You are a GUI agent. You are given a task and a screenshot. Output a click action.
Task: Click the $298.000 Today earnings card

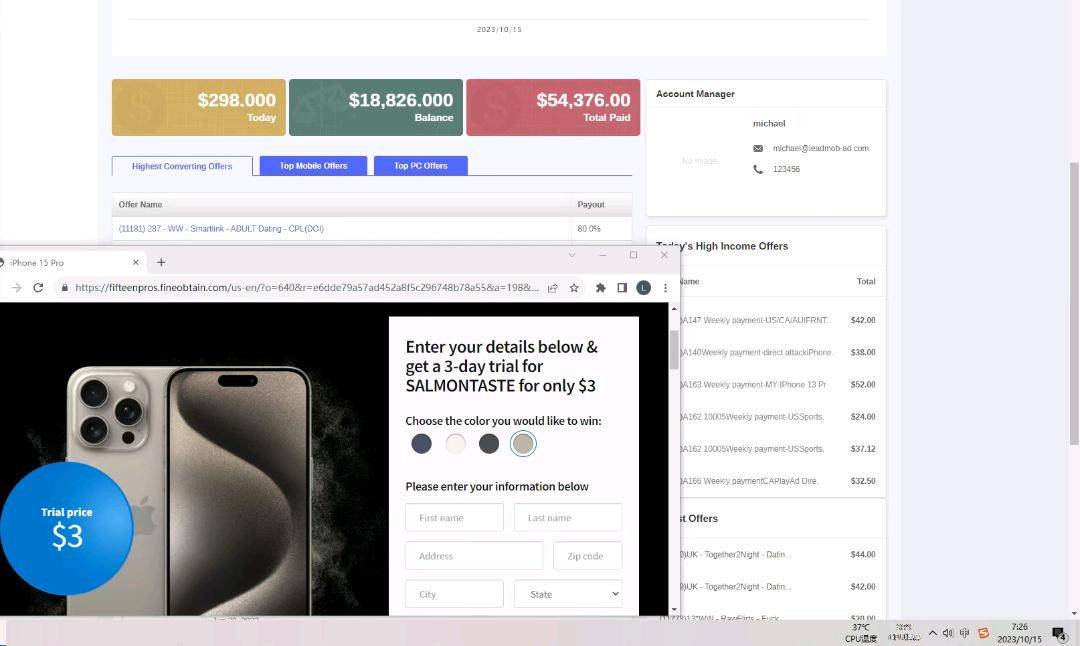pos(198,107)
